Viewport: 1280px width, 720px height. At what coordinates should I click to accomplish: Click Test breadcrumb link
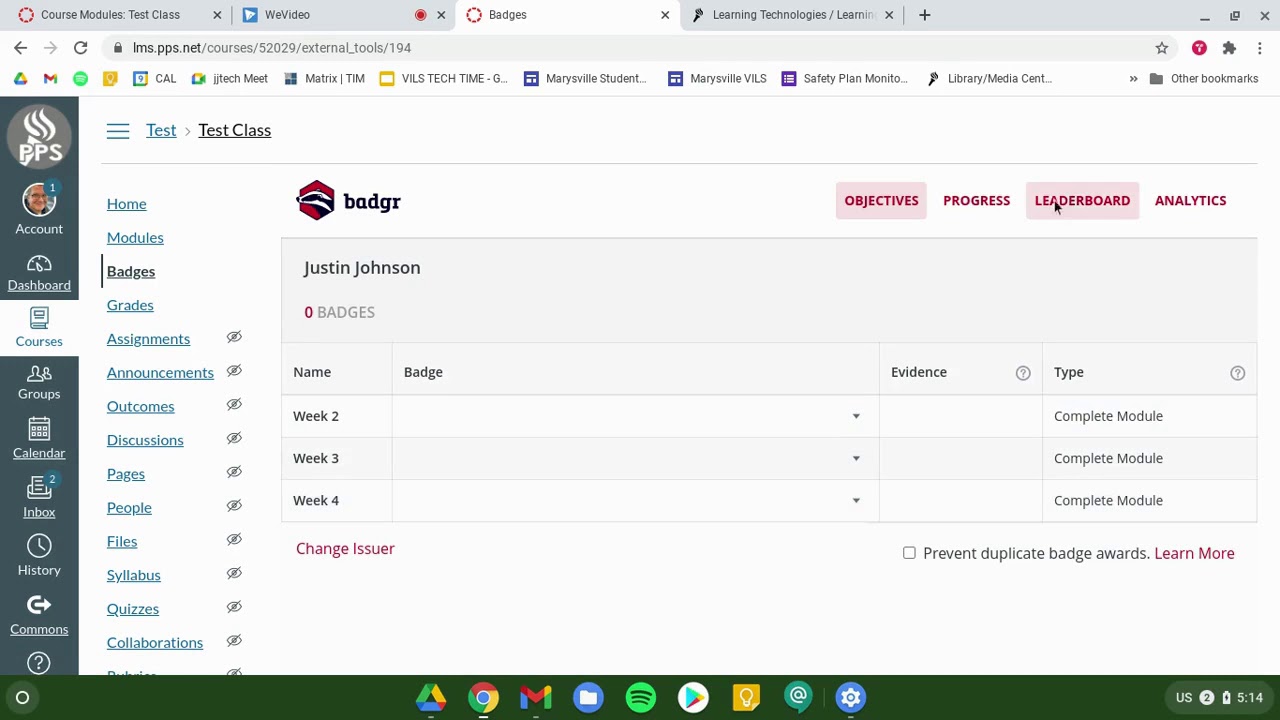coord(161,130)
